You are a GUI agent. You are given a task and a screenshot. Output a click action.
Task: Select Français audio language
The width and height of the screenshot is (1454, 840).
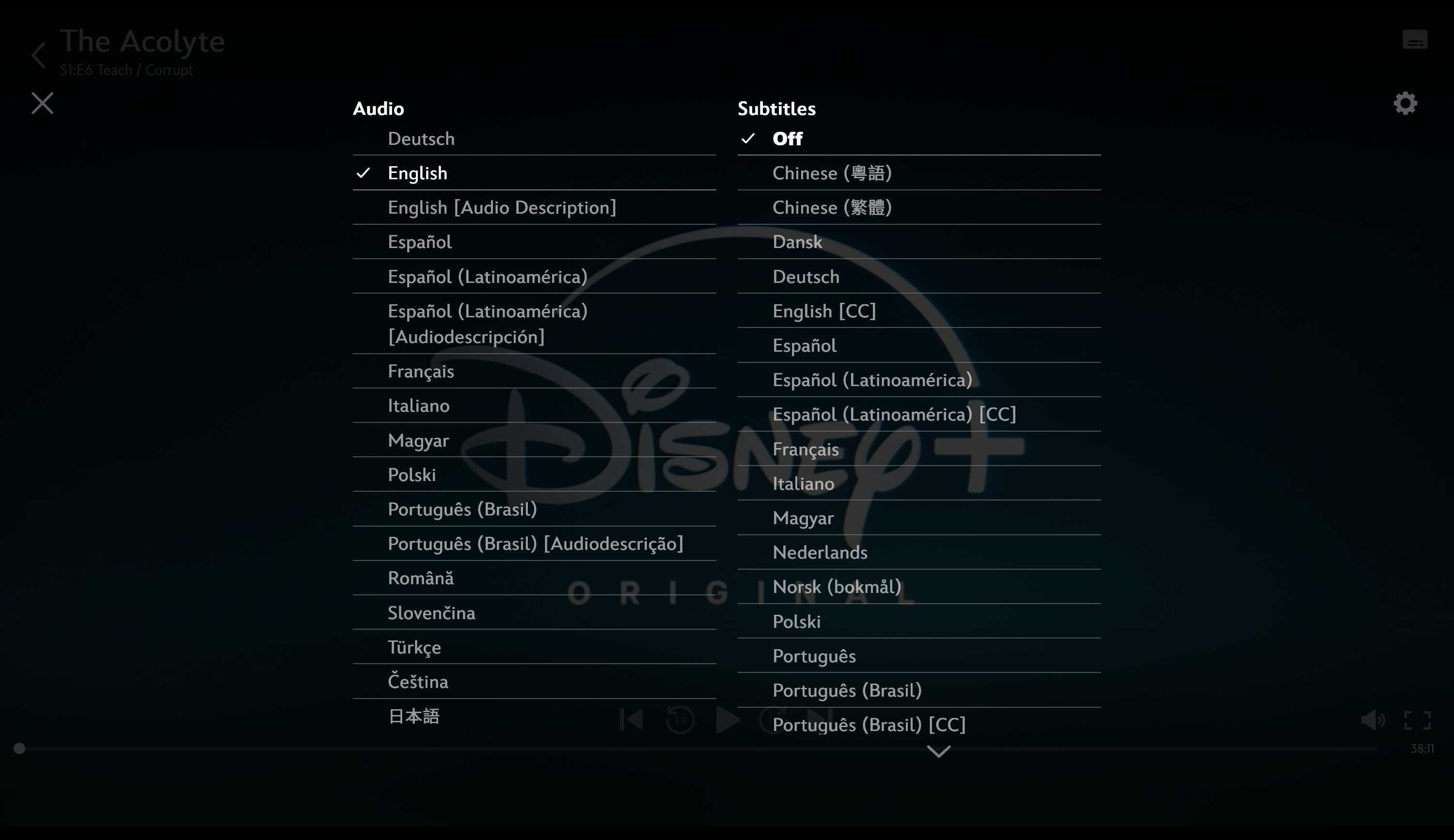pos(421,371)
